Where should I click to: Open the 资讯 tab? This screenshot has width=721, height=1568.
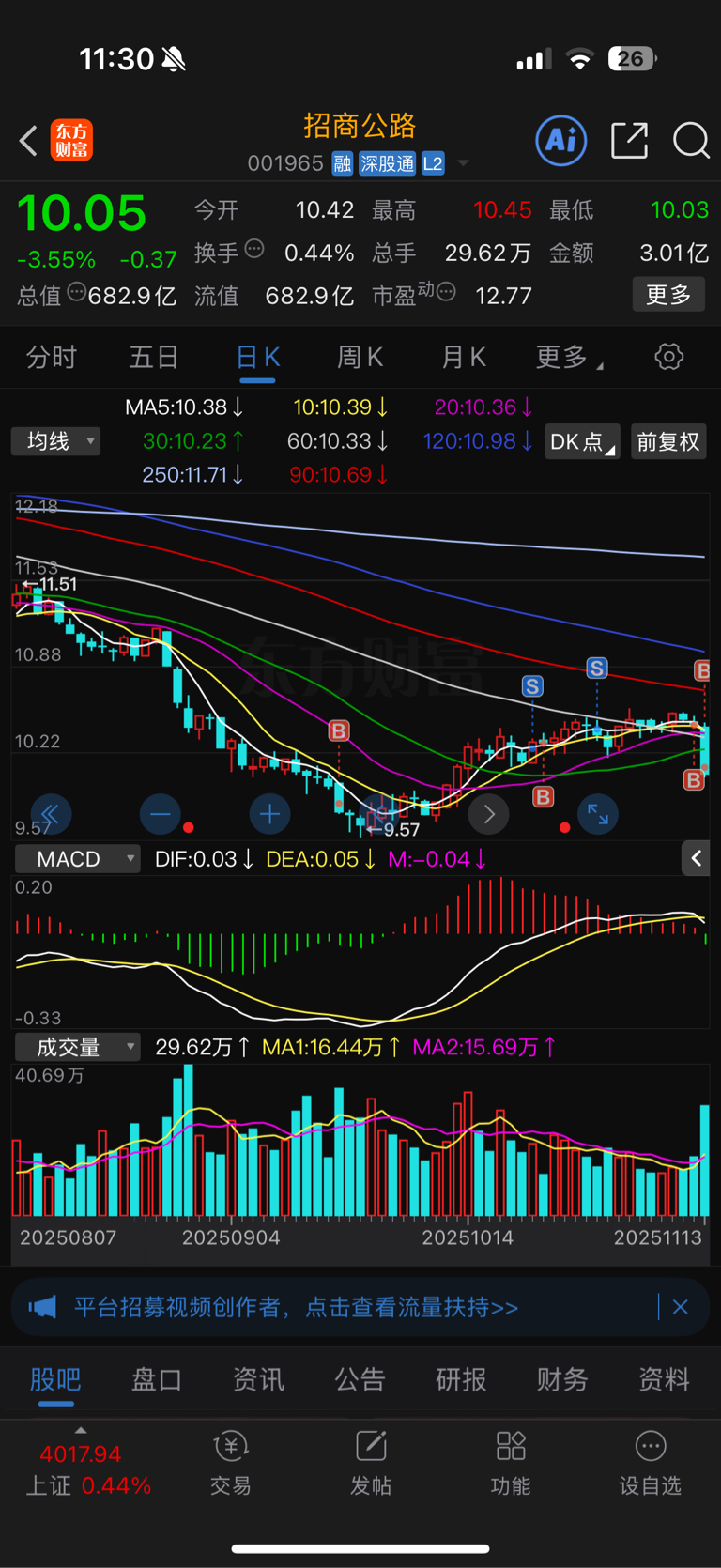pyautogui.click(x=258, y=1379)
